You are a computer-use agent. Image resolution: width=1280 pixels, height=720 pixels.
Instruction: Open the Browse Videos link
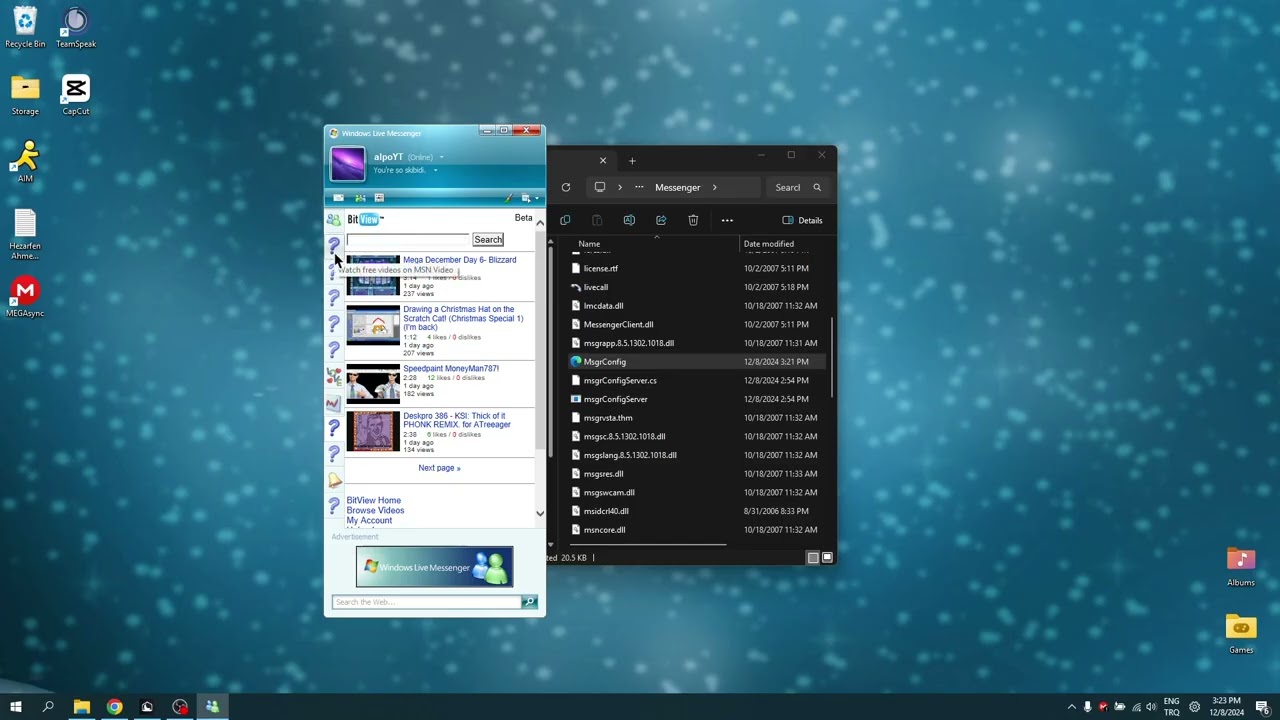click(375, 510)
